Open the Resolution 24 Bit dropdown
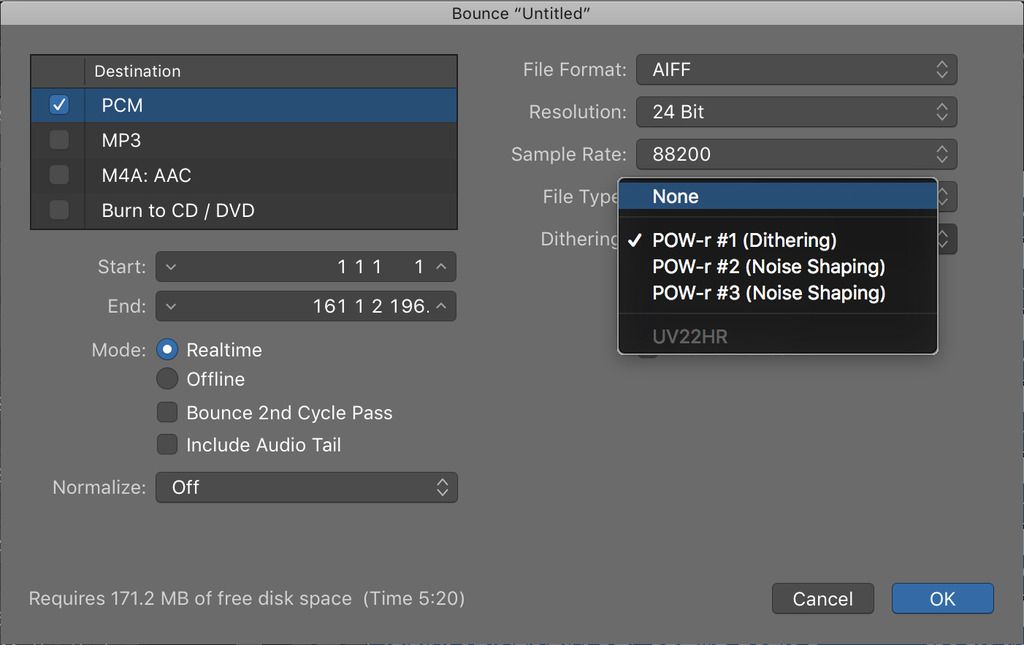This screenshot has width=1024, height=645. (796, 112)
